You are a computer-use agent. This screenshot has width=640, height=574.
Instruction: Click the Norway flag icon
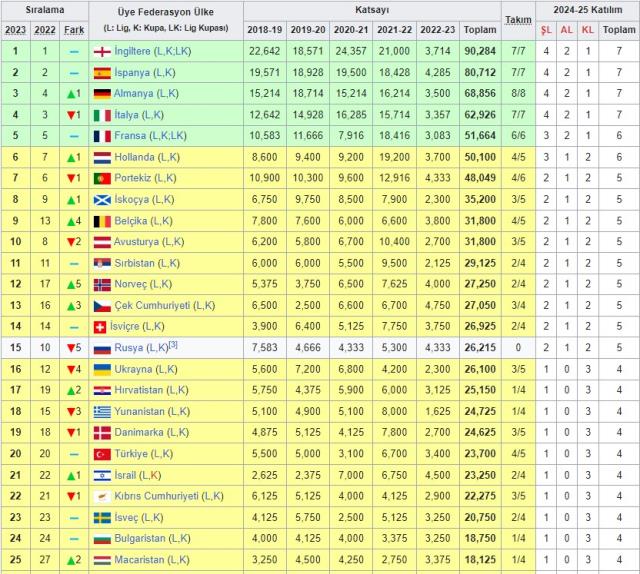point(102,284)
